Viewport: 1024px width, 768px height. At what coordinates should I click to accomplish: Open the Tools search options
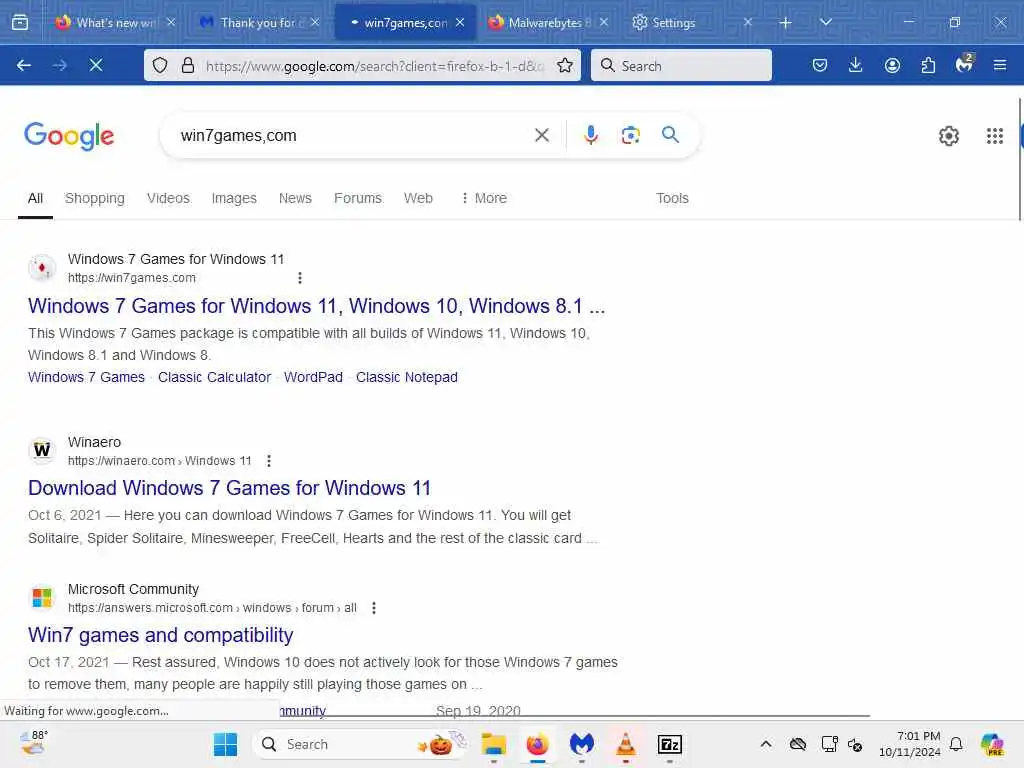(x=672, y=198)
